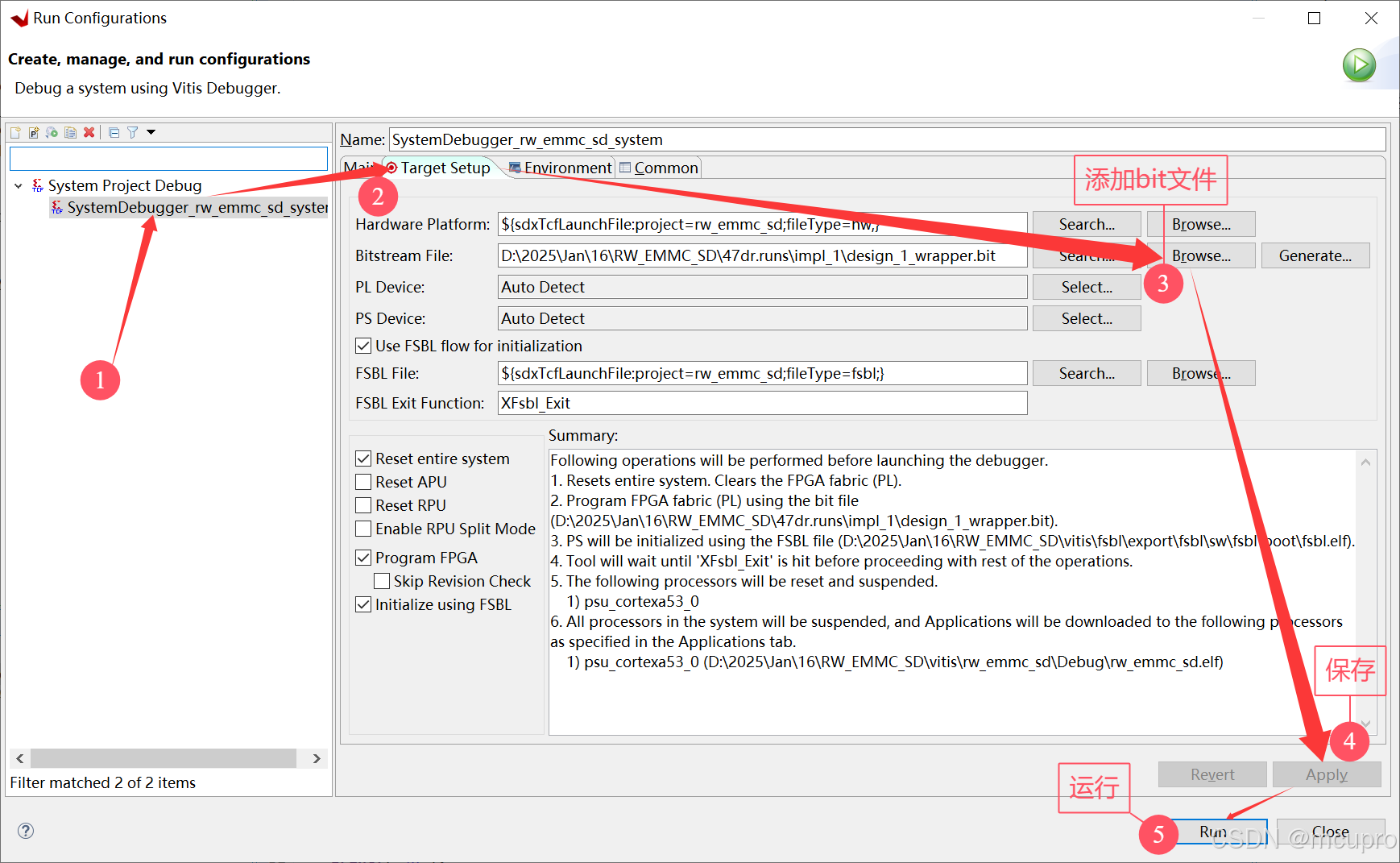
Task: Collapse the System Project Debug tree node
Action: [19, 186]
